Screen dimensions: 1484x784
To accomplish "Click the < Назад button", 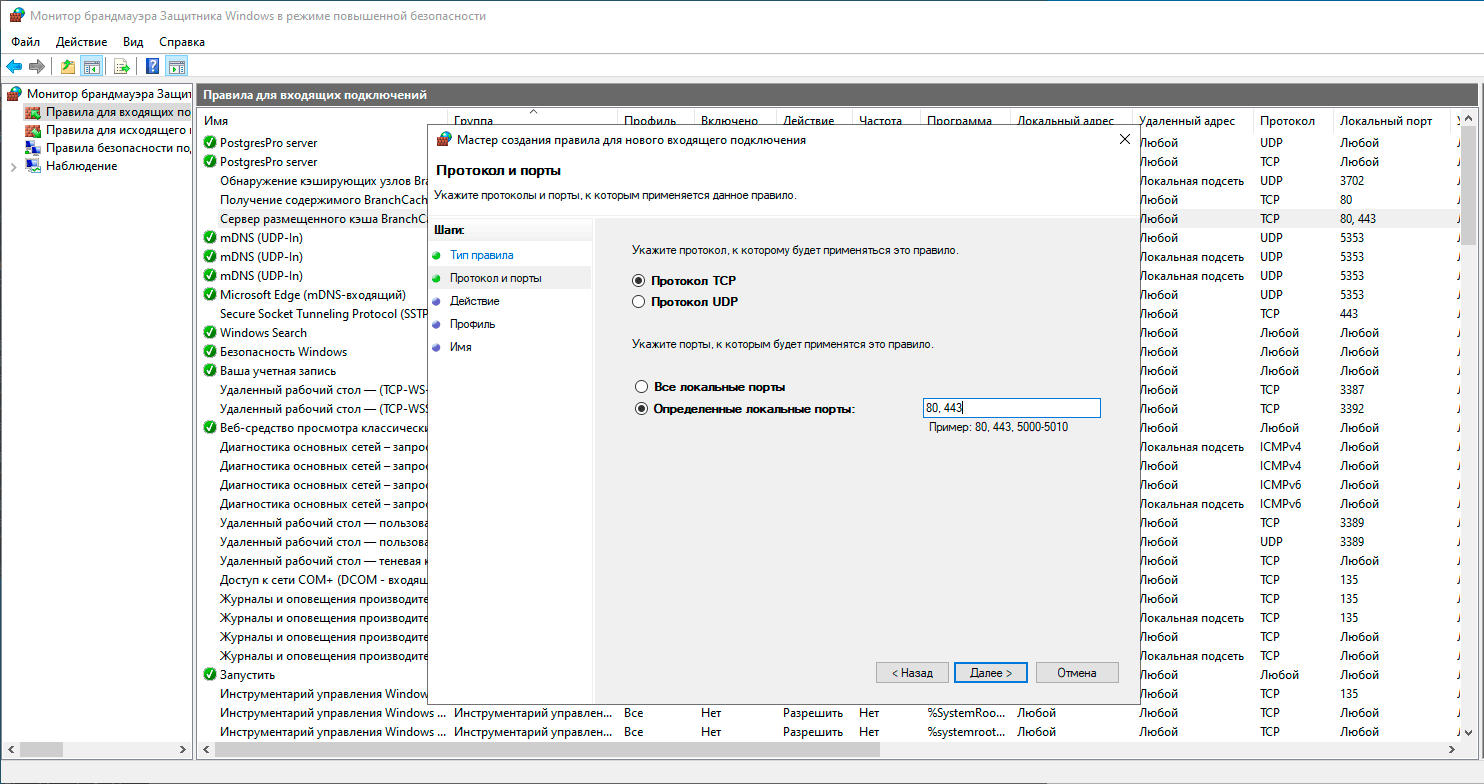I will click(x=912, y=673).
